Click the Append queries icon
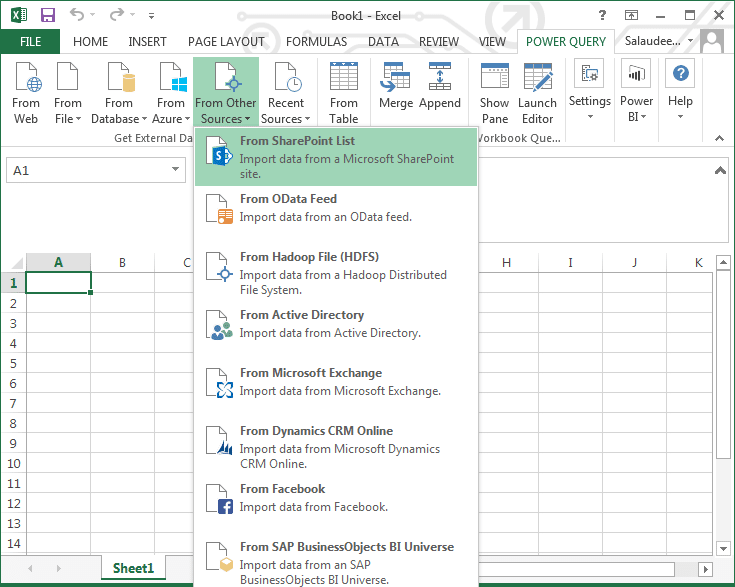 pos(440,87)
